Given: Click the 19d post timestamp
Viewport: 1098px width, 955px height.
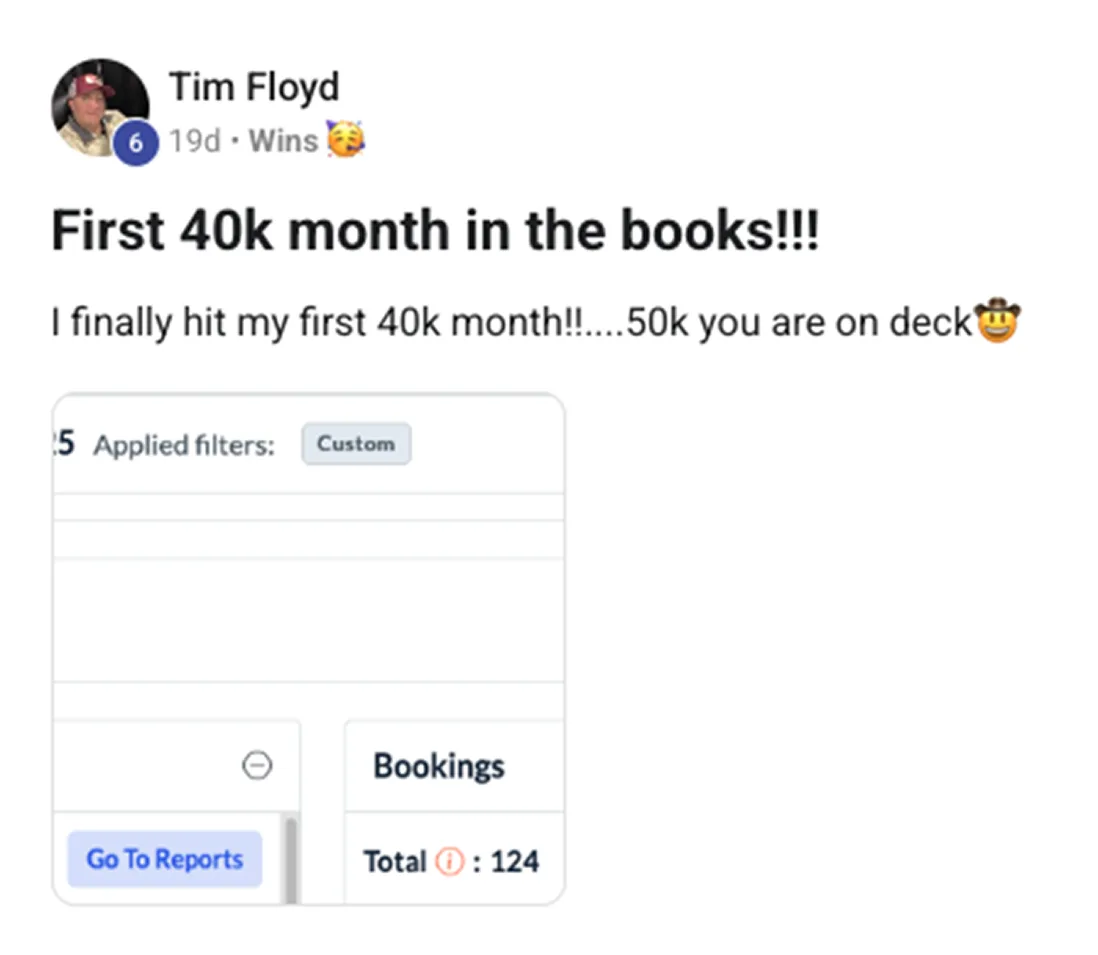Looking at the screenshot, I should coord(194,141).
